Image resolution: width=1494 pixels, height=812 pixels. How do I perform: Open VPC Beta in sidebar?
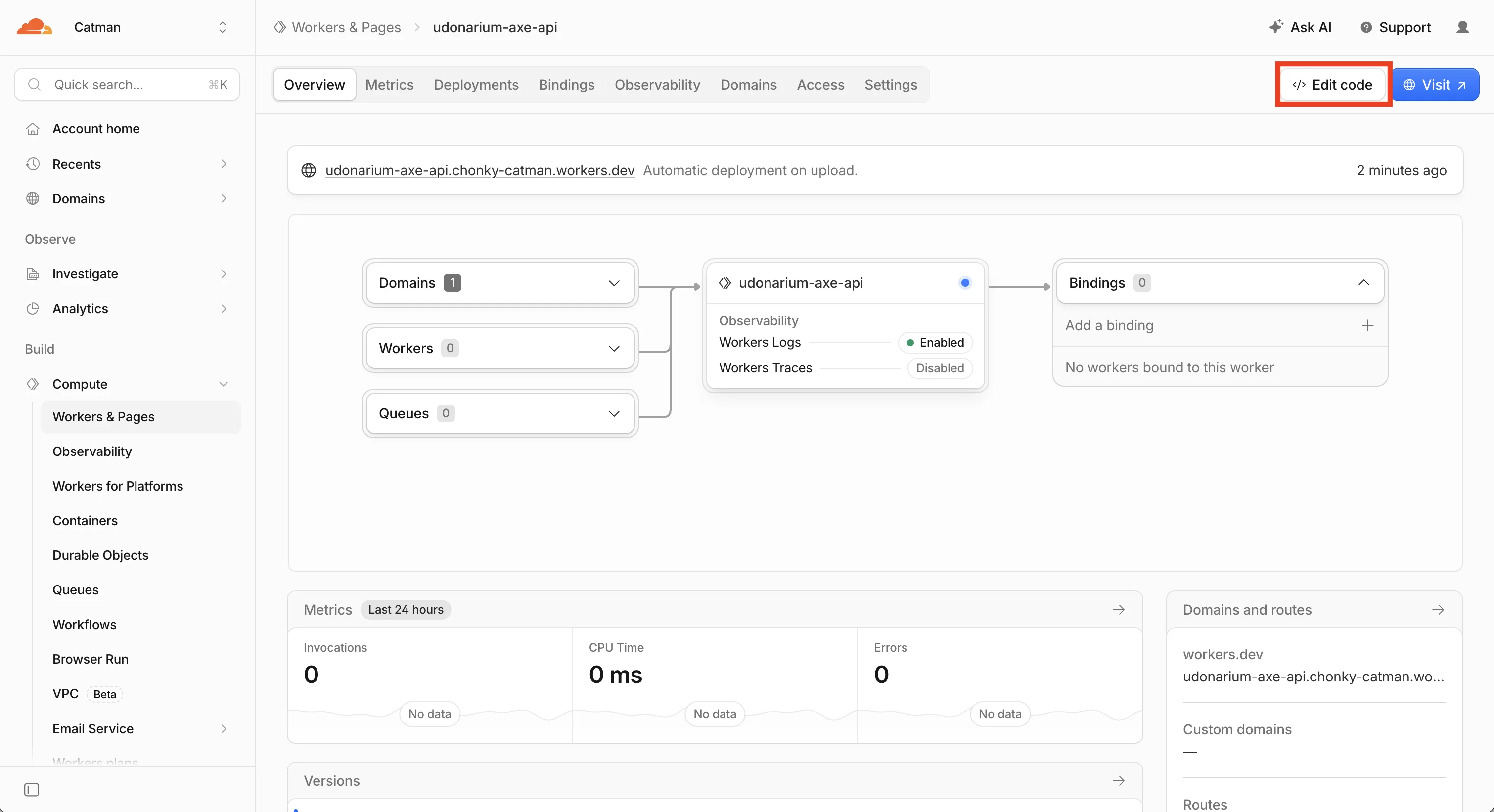[87, 694]
